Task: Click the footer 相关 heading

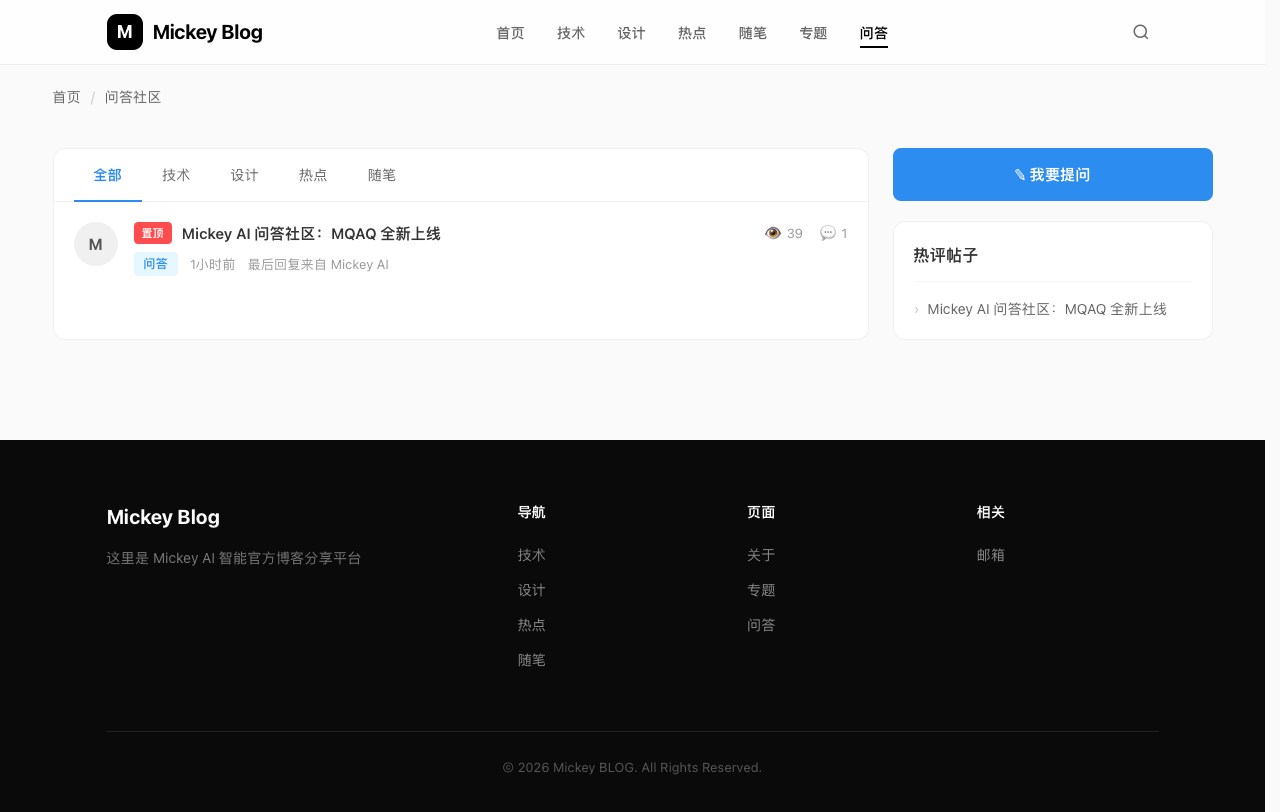Action: 991,512
